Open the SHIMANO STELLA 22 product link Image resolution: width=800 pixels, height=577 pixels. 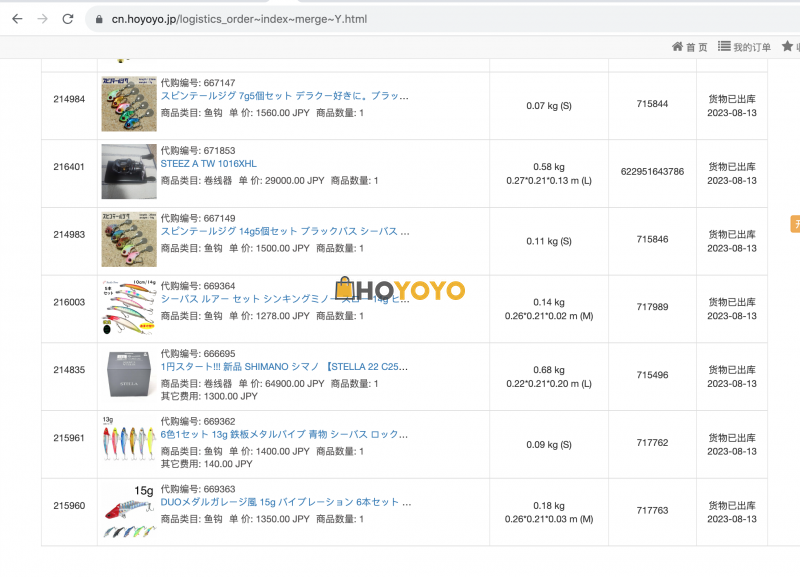(x=284, y=367)
